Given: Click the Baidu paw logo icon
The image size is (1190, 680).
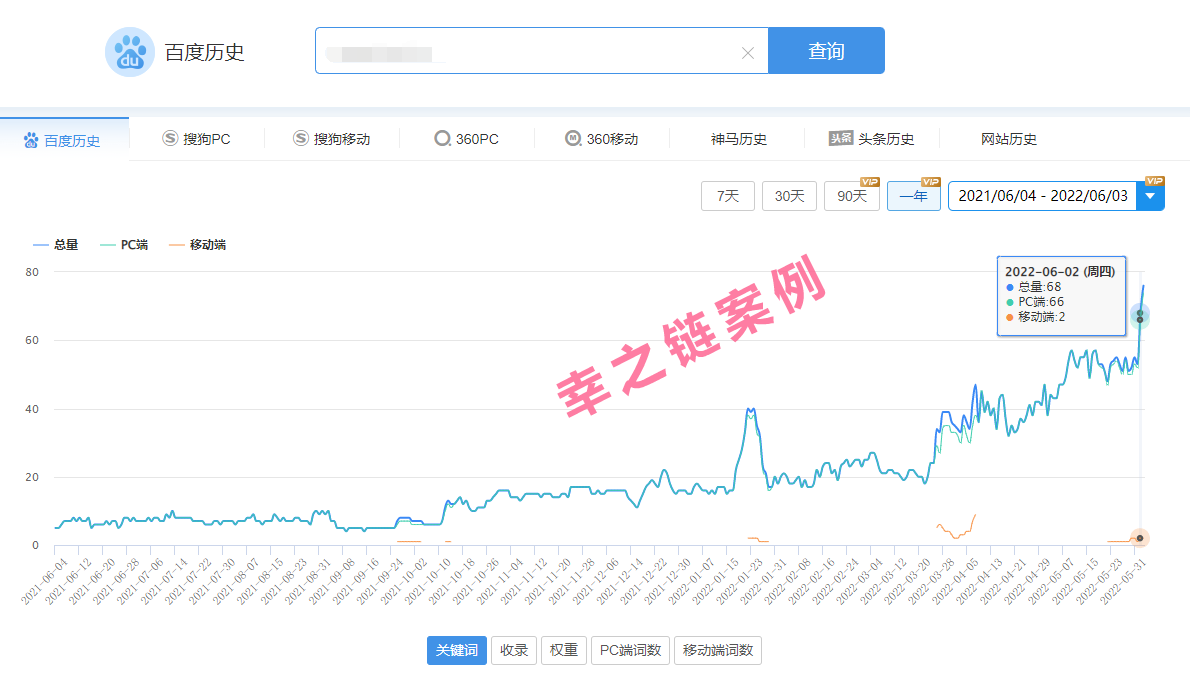Looking at the screenshot, I should click(130, 52).
